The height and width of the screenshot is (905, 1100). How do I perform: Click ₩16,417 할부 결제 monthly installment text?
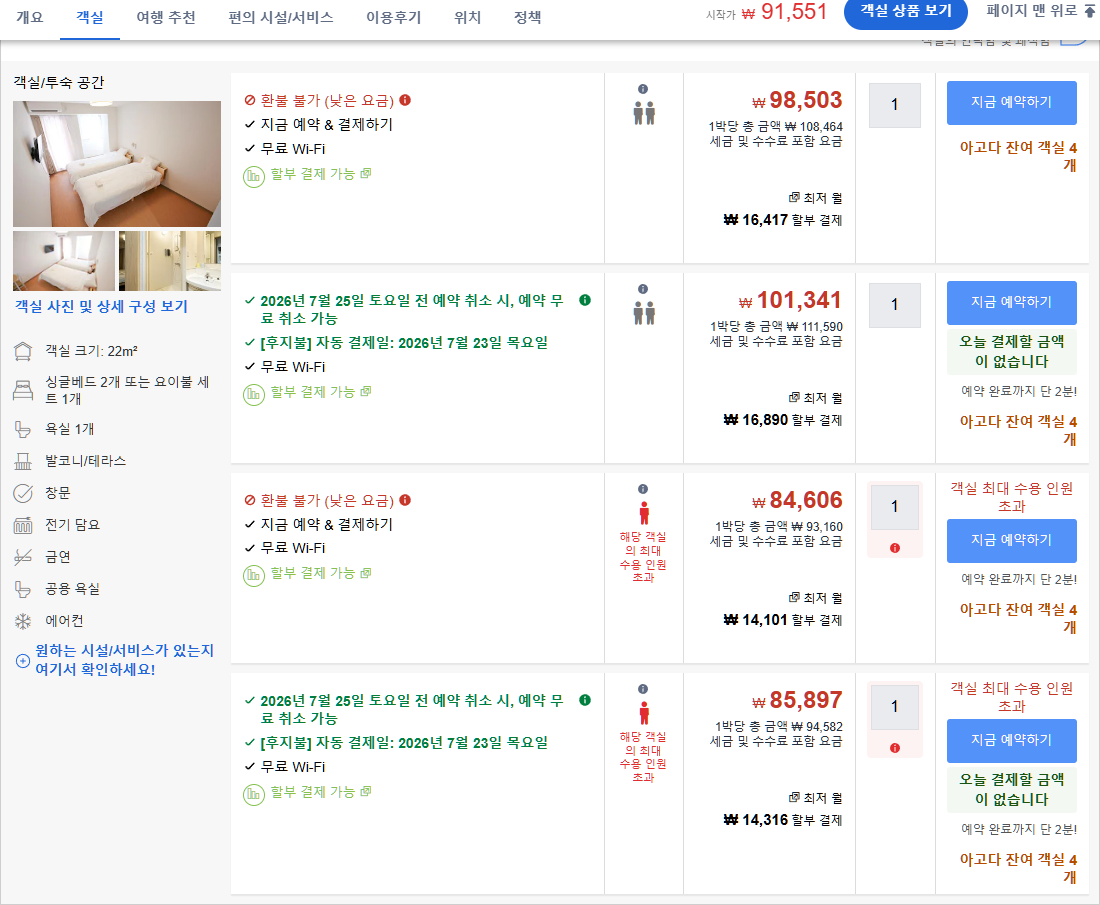[x=782, y=220]
